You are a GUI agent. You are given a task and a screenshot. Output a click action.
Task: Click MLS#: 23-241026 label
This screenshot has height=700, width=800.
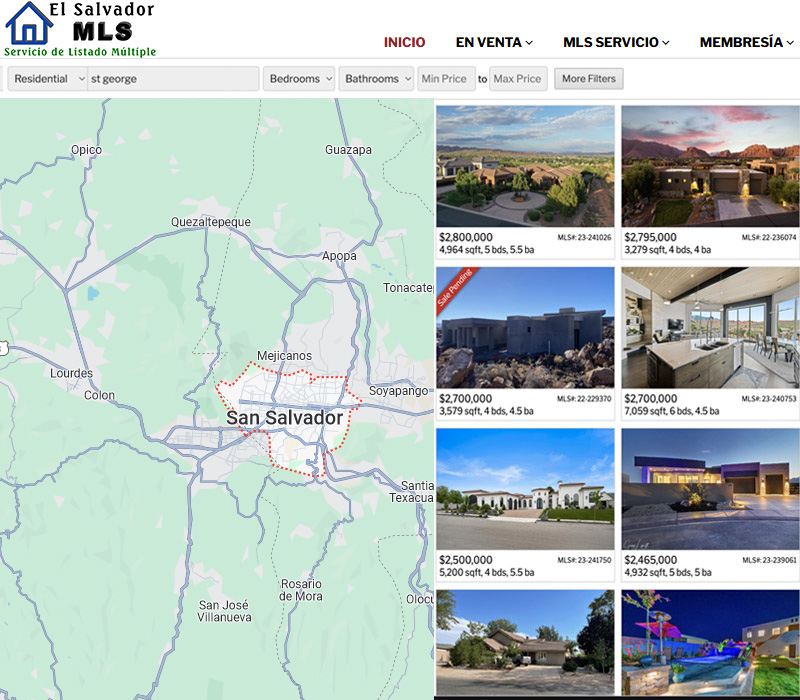tap(584, 237)
